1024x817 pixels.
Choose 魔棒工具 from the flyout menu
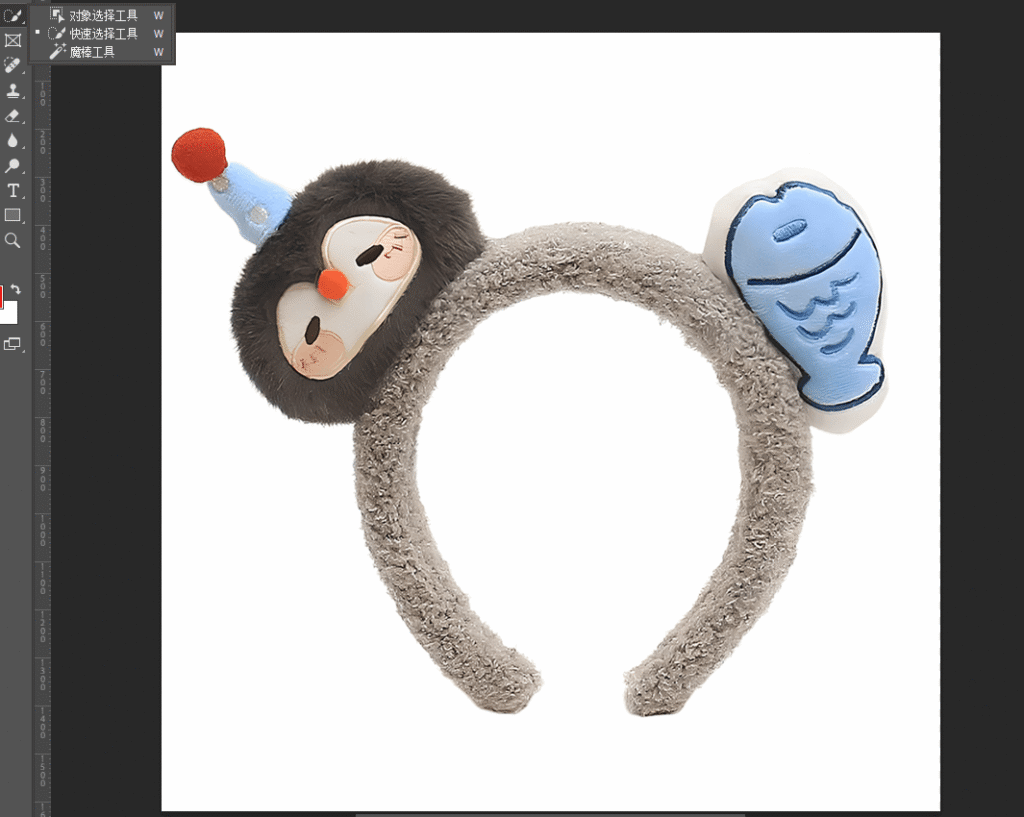(x=92, y=52)
